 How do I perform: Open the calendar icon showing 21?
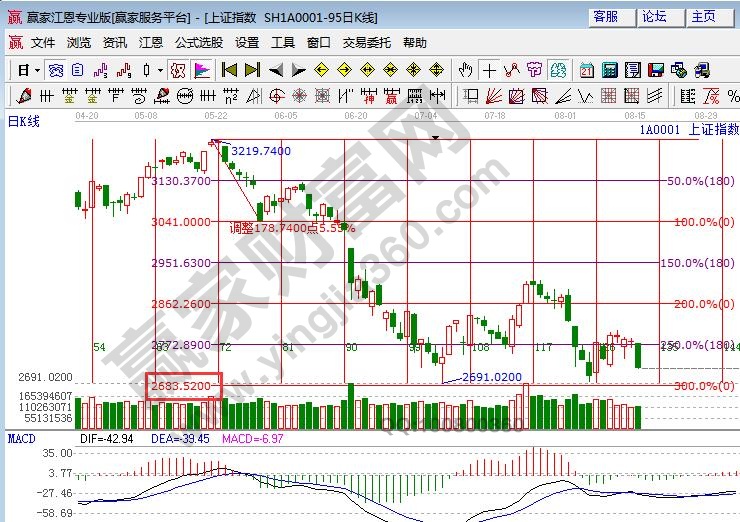tap(586, 70)
